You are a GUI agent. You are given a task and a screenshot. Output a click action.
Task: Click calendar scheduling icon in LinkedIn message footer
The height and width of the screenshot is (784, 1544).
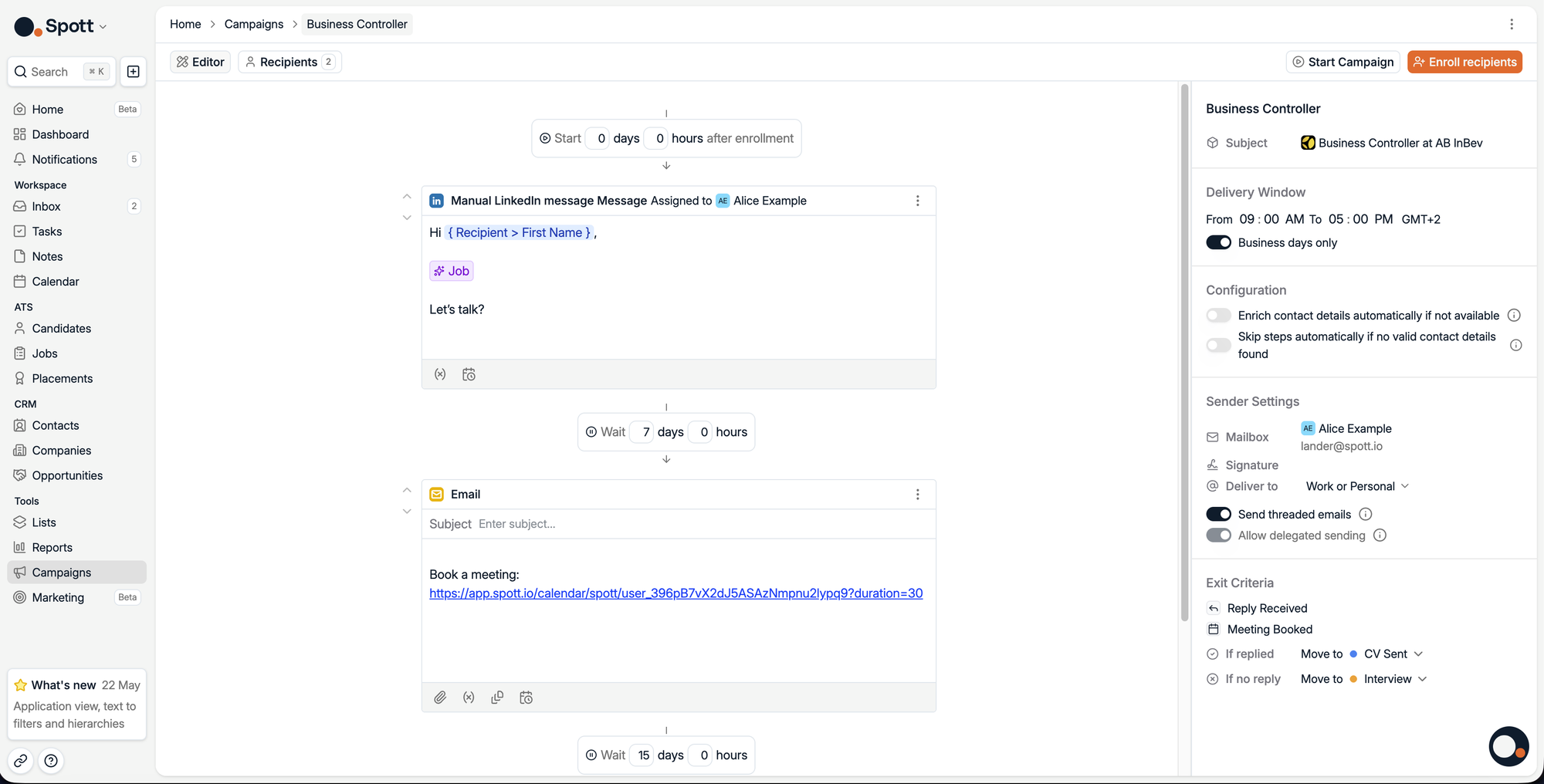point(469,374)
